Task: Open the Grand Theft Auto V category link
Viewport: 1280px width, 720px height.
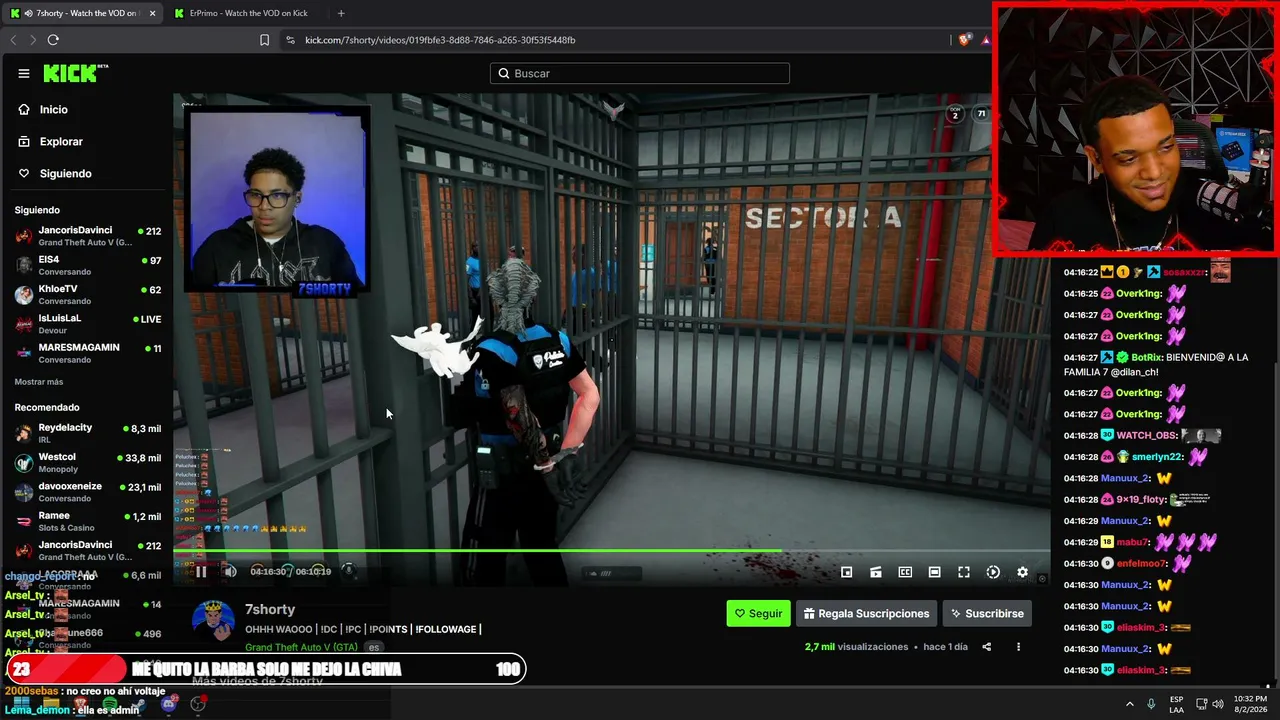Action: (x=301, y=648)
